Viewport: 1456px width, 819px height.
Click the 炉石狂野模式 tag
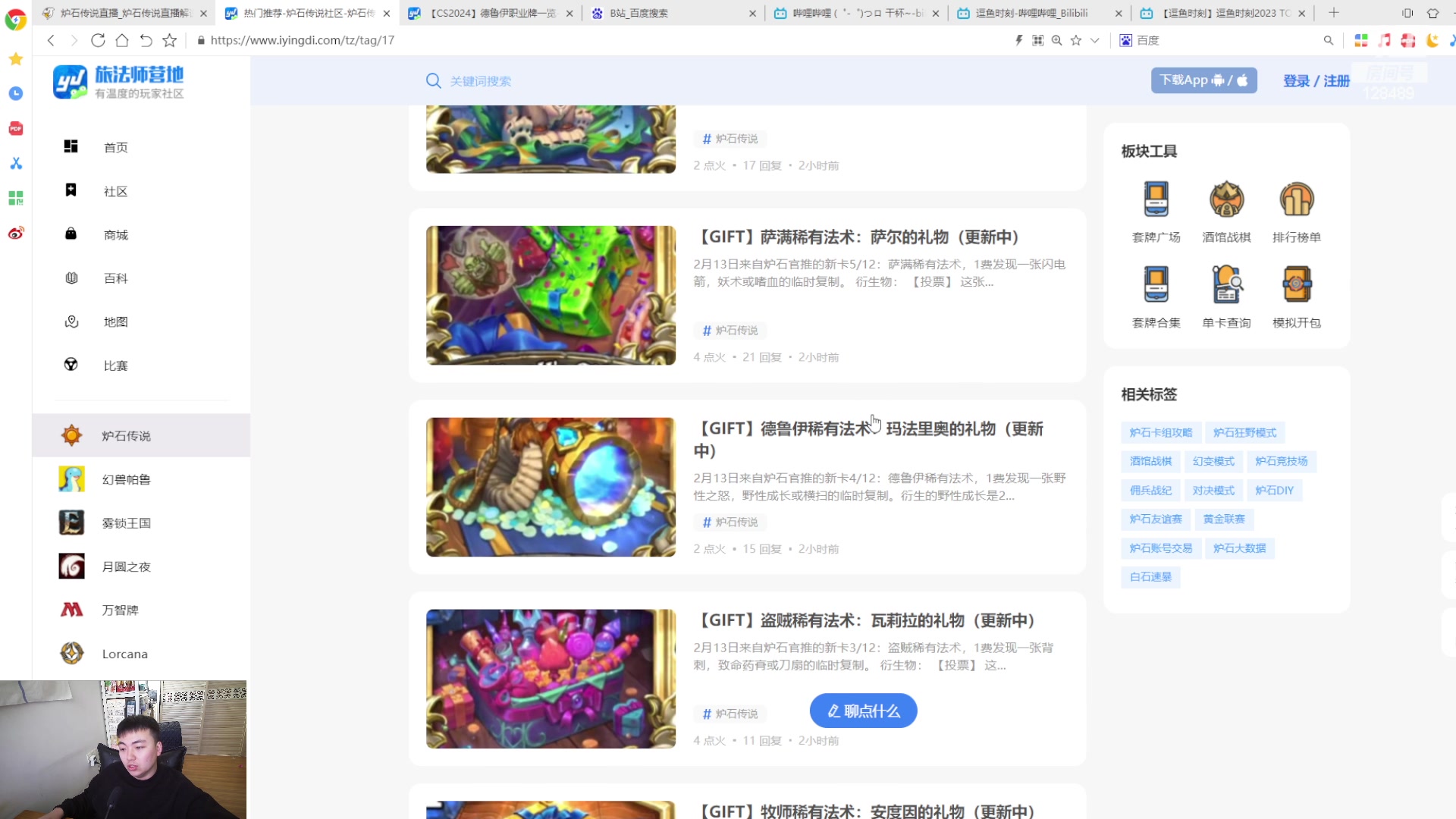(1244, 432)
